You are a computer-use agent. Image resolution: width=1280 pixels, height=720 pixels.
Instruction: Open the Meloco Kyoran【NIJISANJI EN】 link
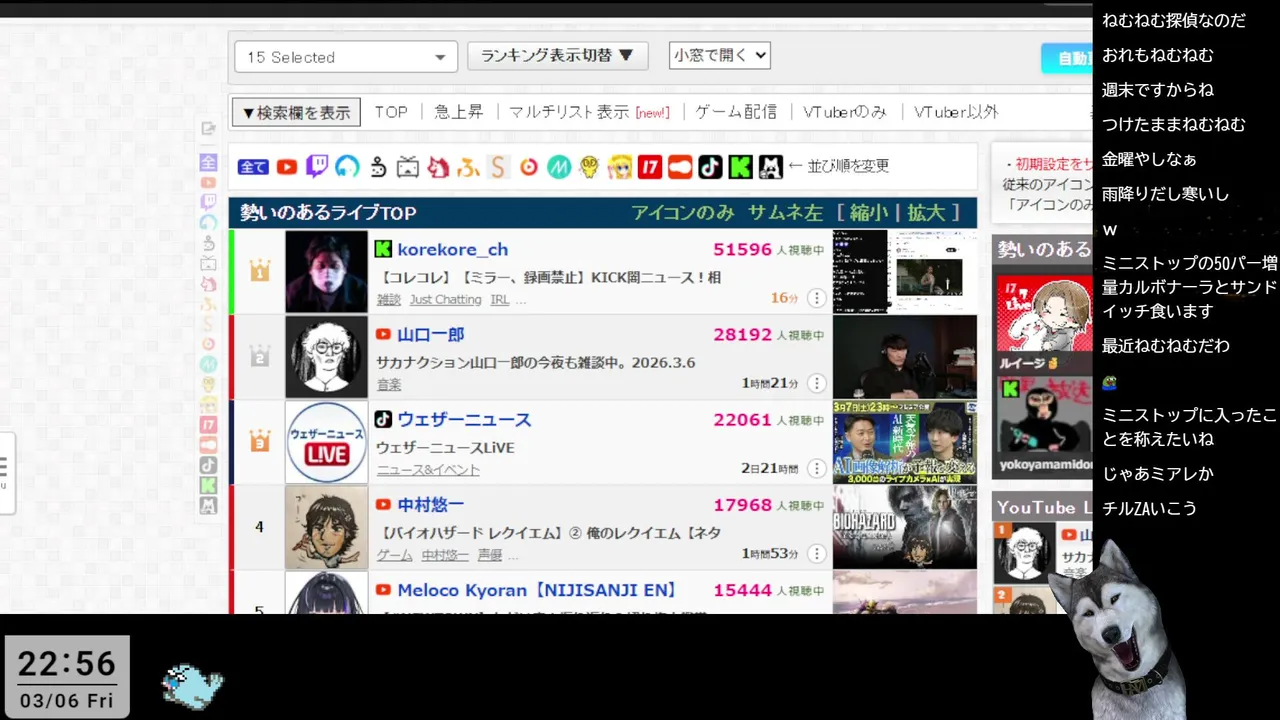[x=537, y=590]
